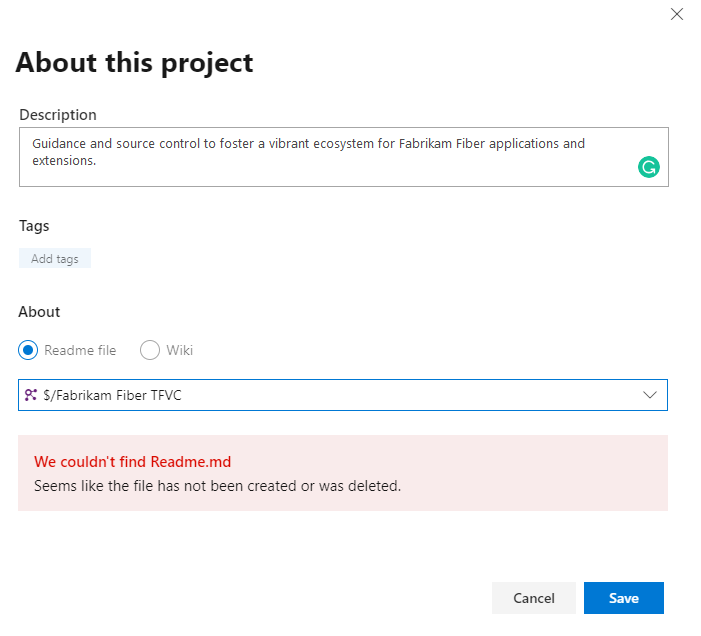The image size is (701, 636).
Task: Select the Wiki radio button
Action: pyautogui.click(x=149, y=350)
